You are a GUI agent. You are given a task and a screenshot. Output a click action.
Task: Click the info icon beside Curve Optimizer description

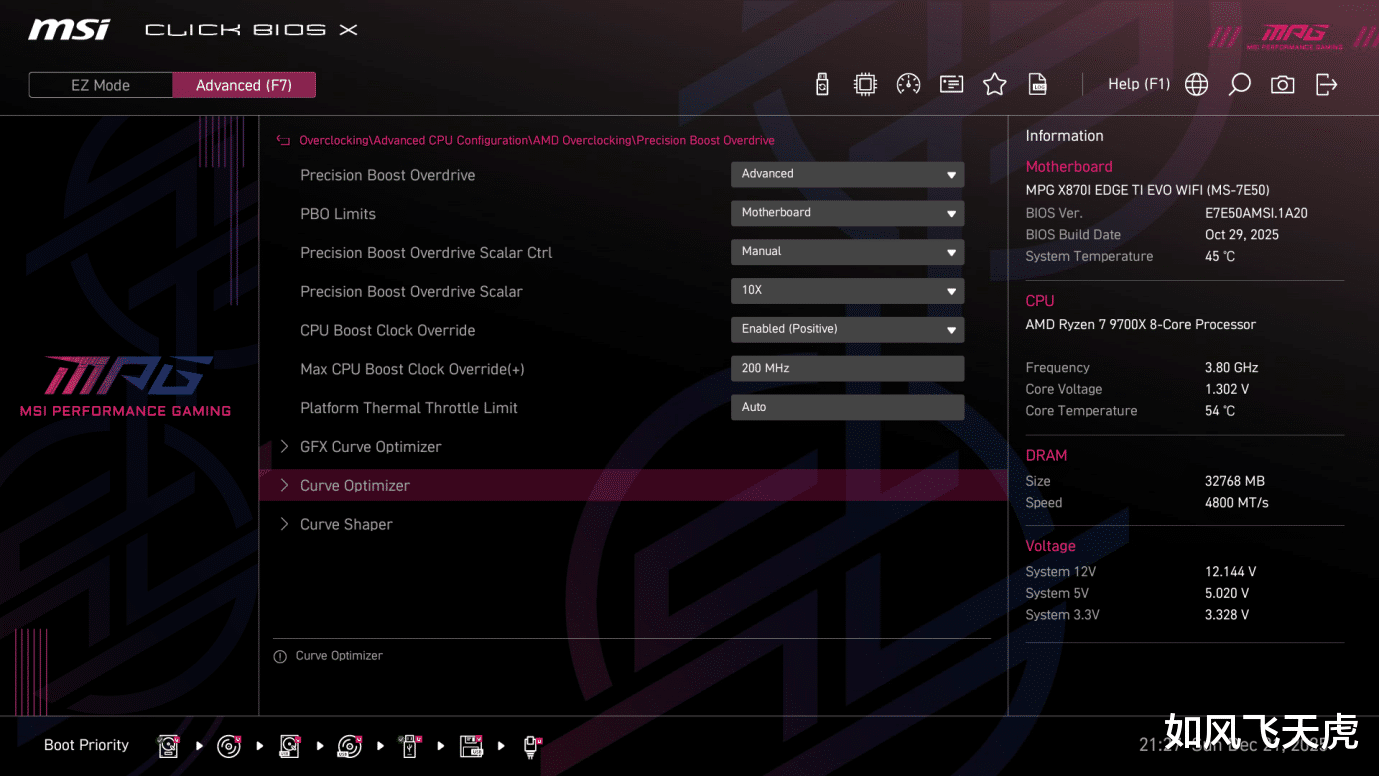[280, 657]
